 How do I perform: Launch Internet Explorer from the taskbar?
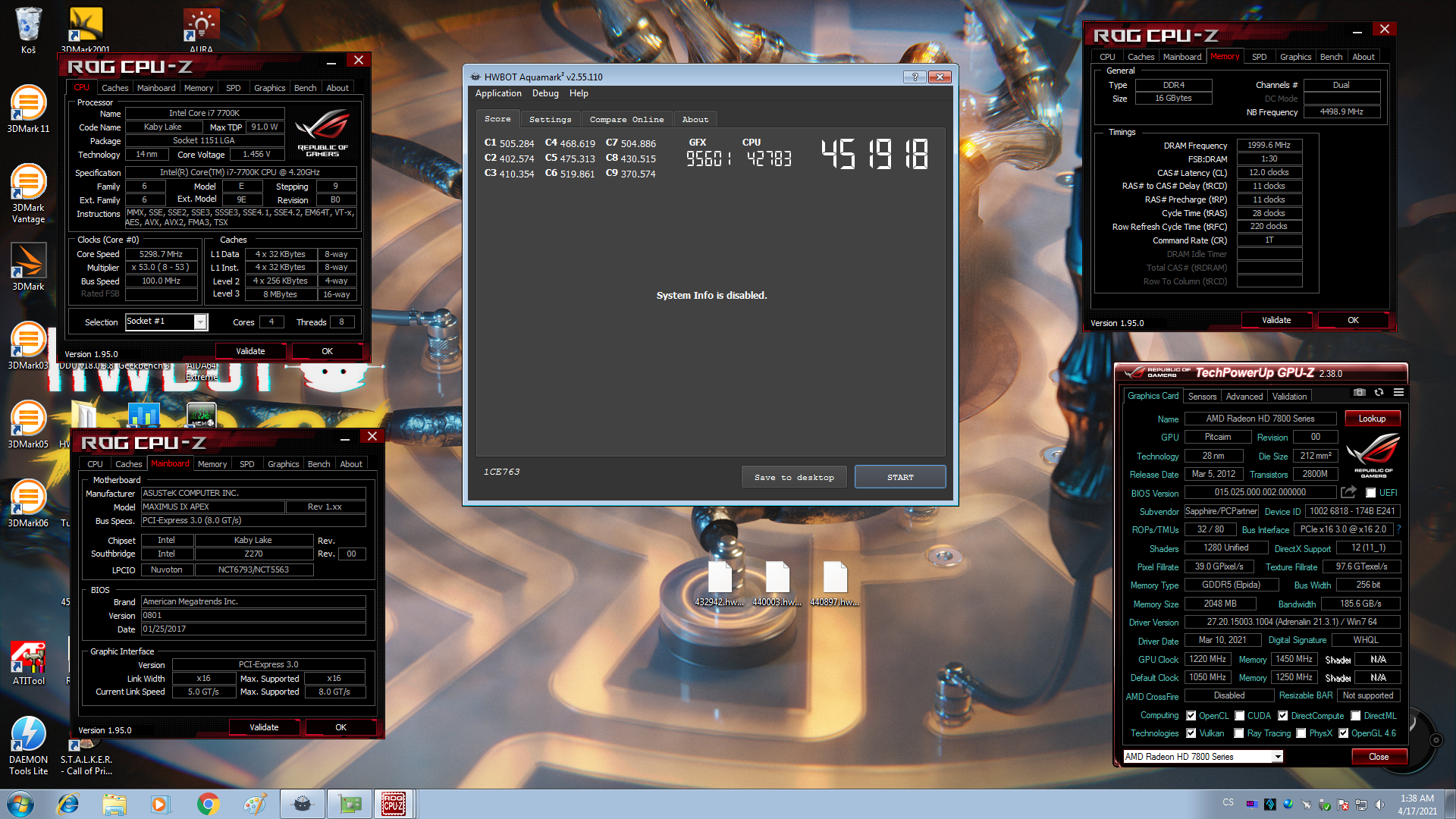point(68,804)
